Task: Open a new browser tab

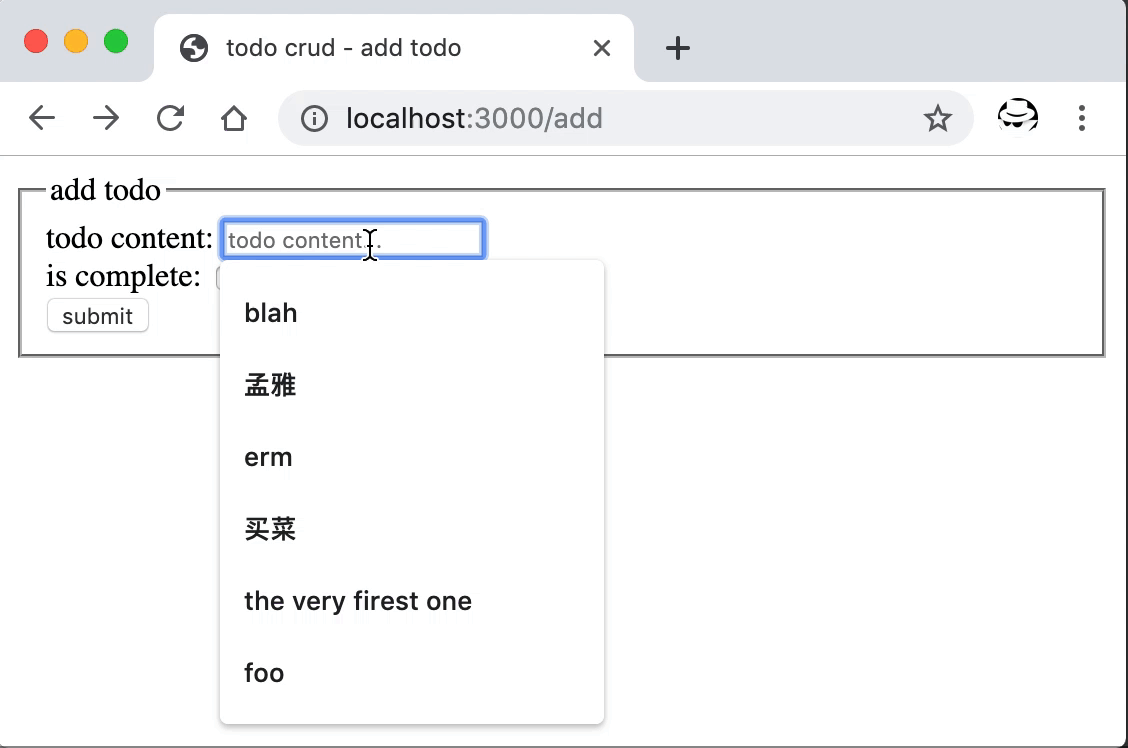Action: point(677,48)
